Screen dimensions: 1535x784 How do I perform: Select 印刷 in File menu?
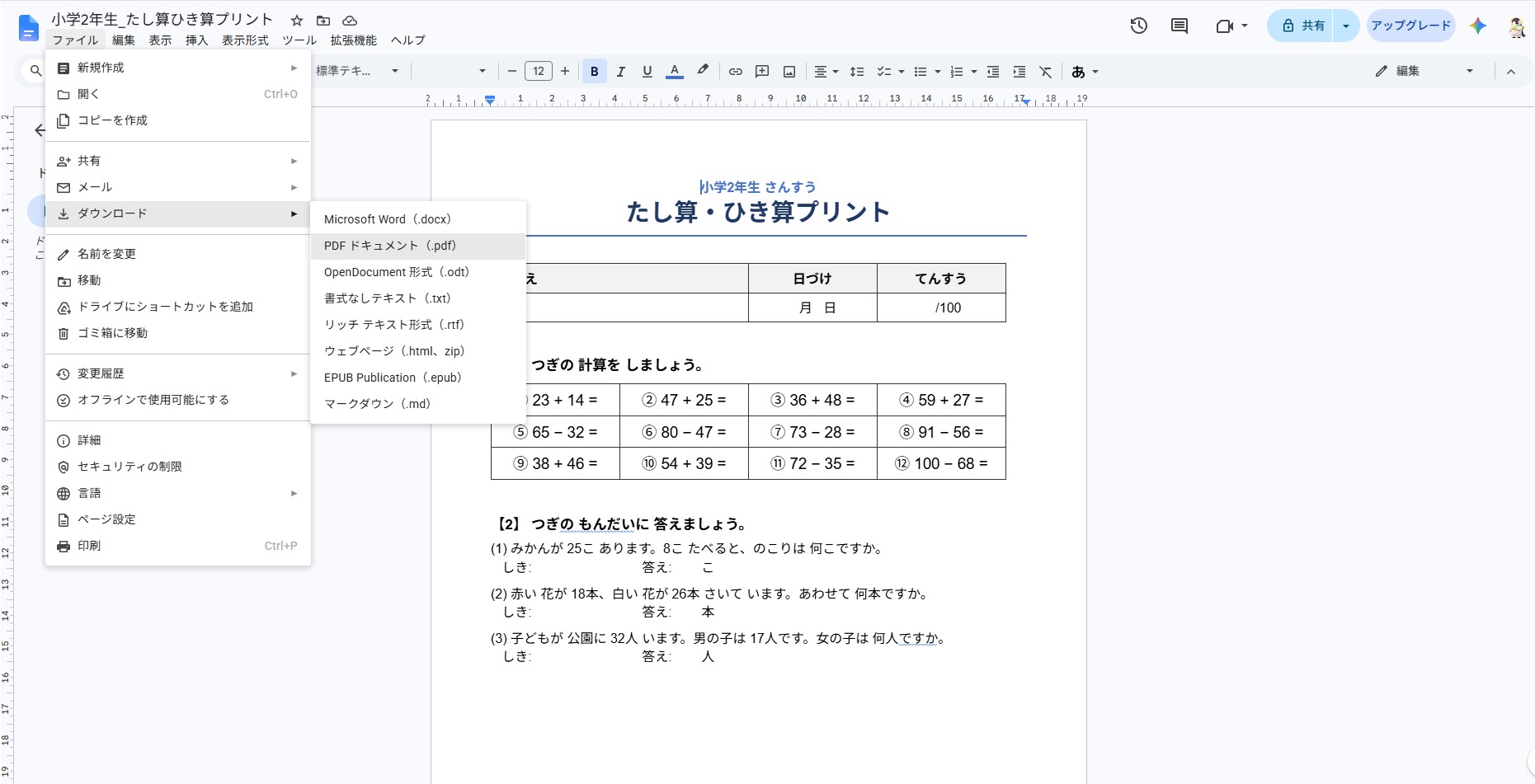178,546
